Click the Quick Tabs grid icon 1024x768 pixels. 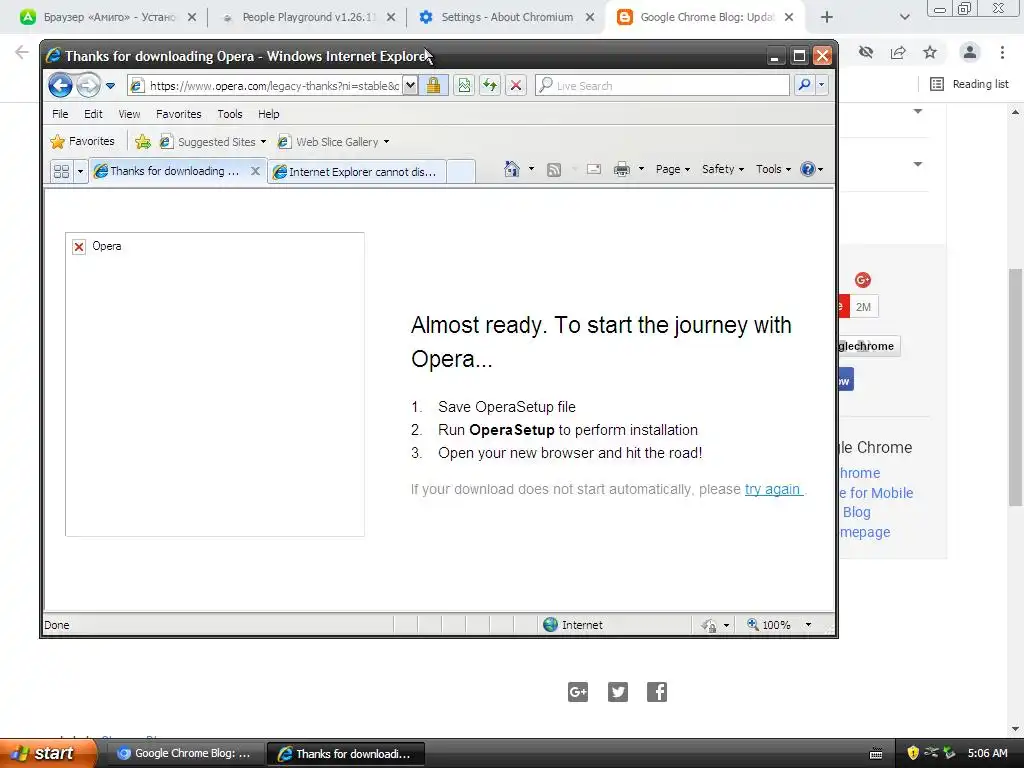click(61, 171)
